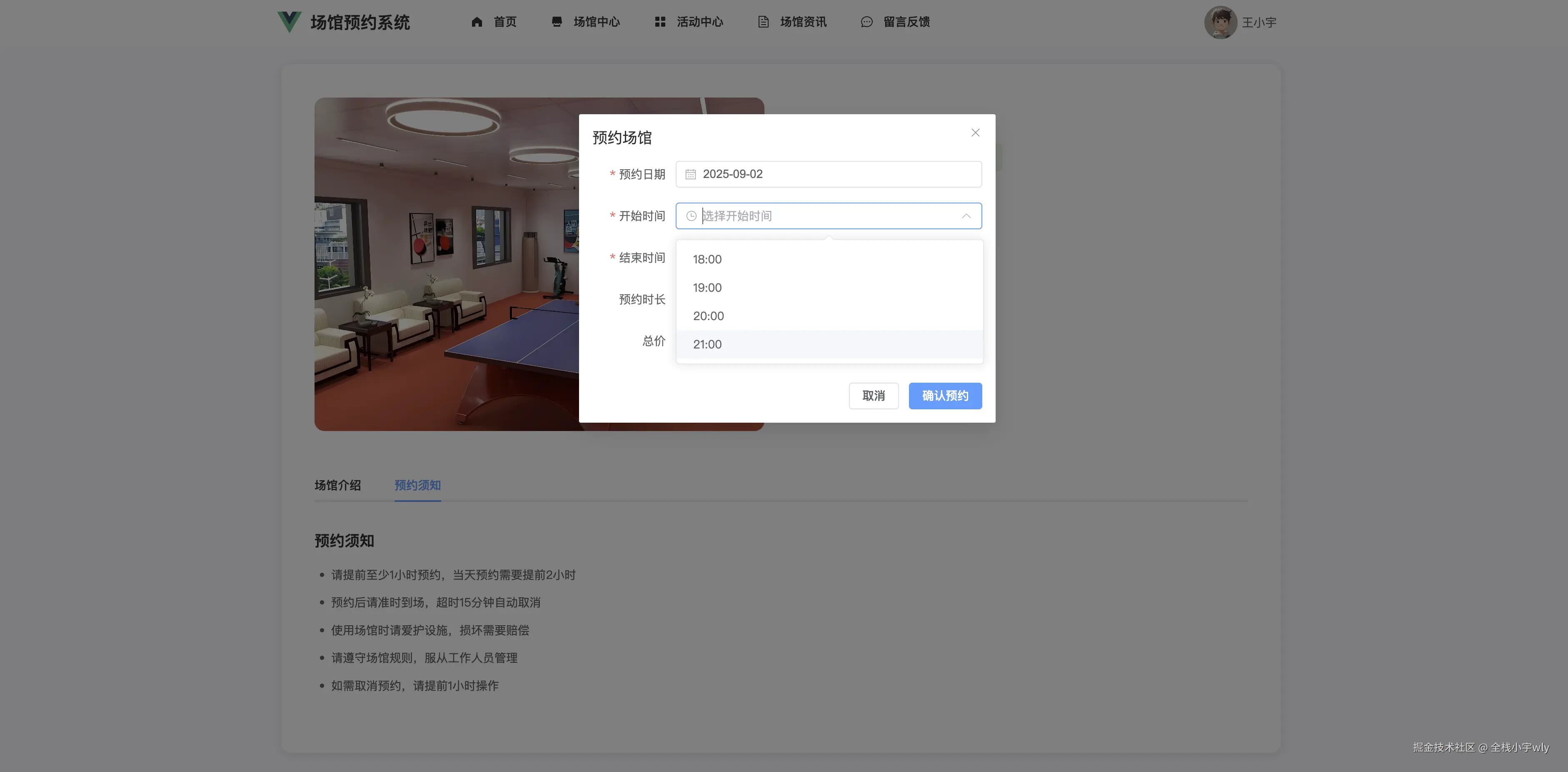Click the 确认预约 button
Image resolution: width=1568 pixels, height=772 pixels.
click(945, 396)
